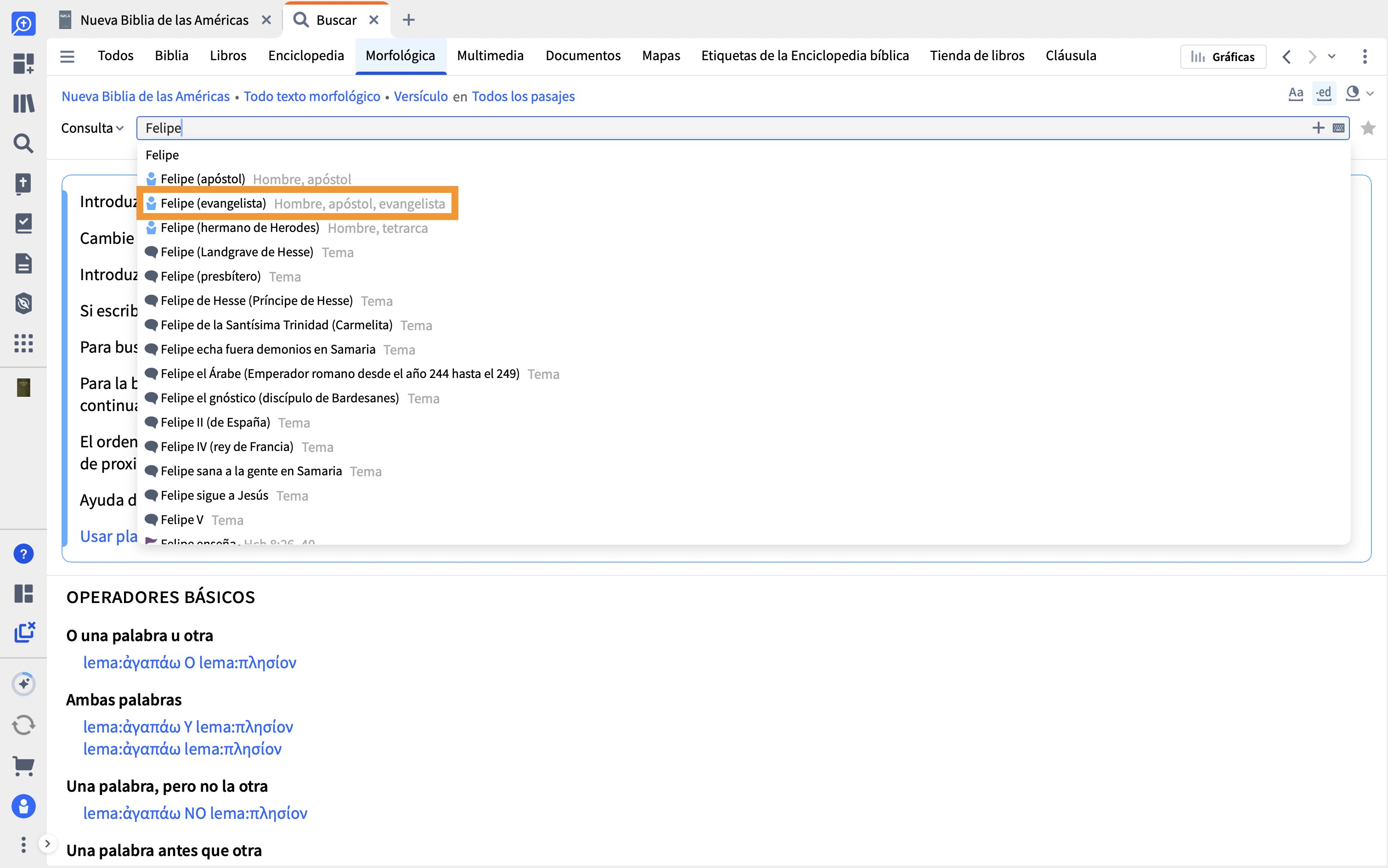Screen dimensions: 1388x868
Task: Open history dropdown chevron
Action: pyautogui.click(x=1332, y=56)
